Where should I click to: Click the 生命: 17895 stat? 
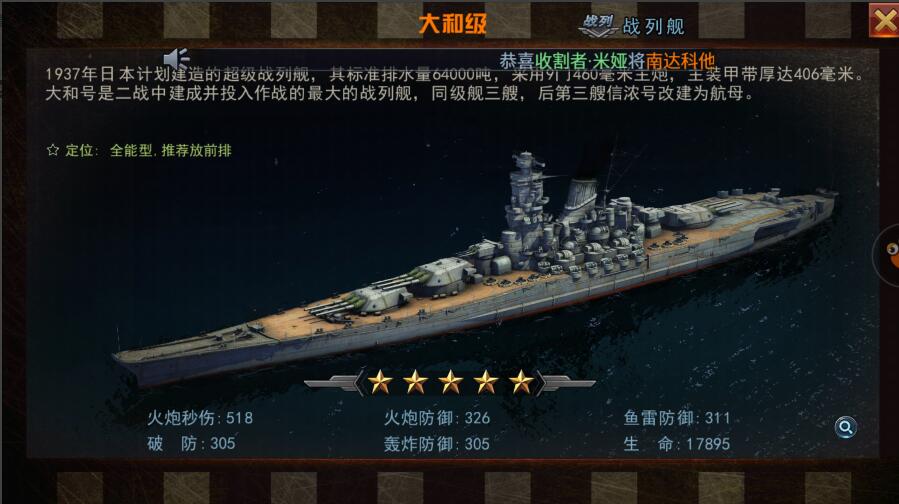pos(677,444)
